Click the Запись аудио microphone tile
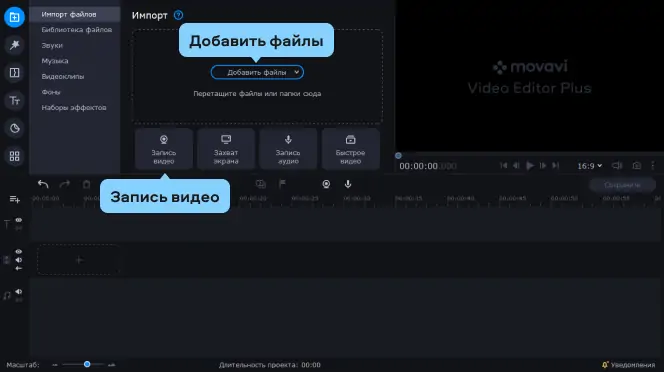Screen dimensions: 664x372 coord(288,149)
